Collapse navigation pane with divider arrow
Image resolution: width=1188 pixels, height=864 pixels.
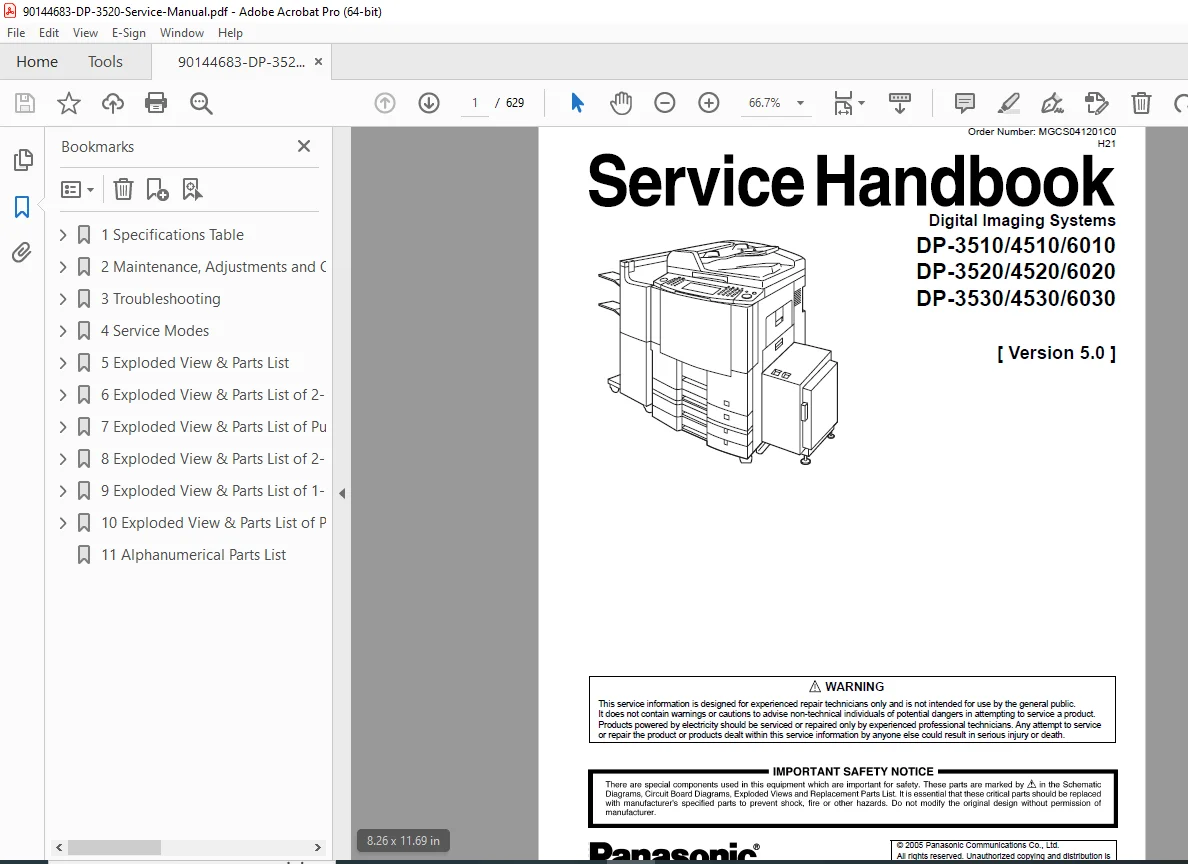pyautogui.click(x=342, y=493)
